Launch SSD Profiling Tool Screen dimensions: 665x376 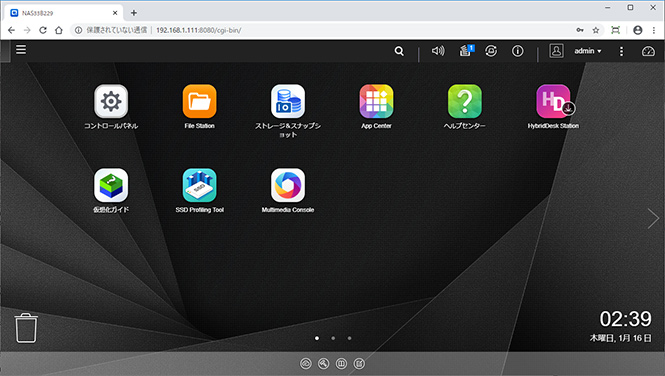click(199, 185)
